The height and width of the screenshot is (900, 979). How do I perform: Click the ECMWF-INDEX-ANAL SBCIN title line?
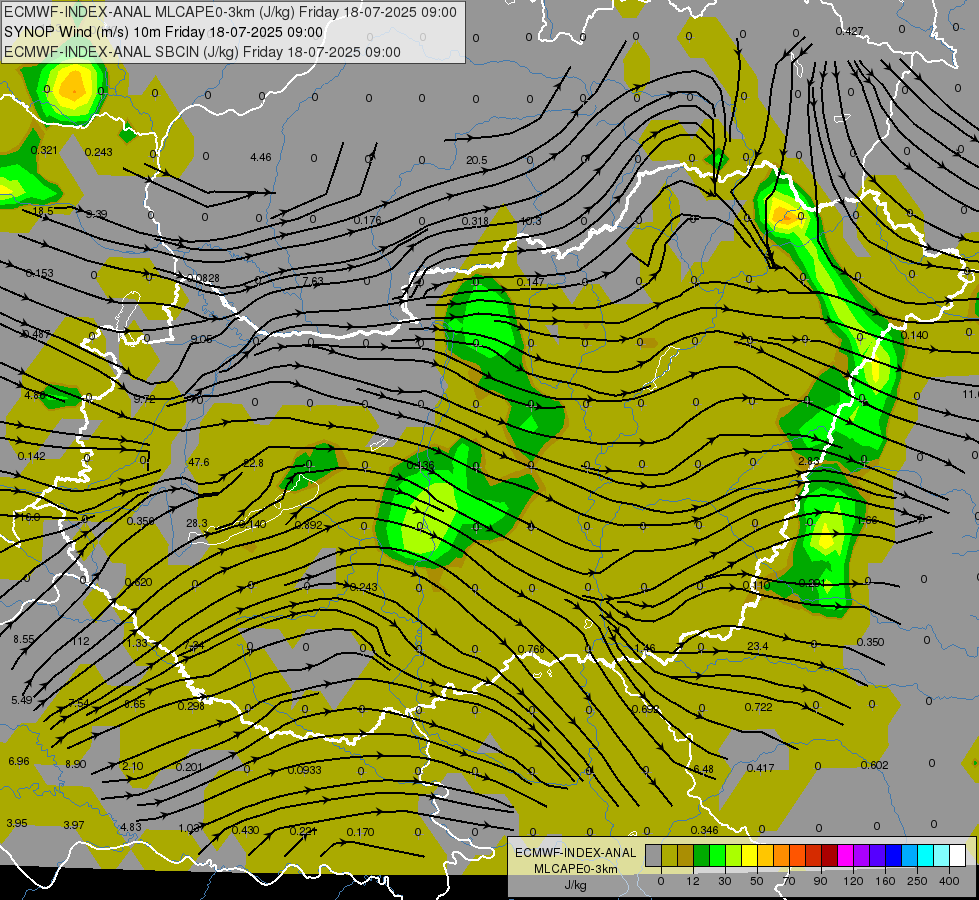click(x=202, y=52)
